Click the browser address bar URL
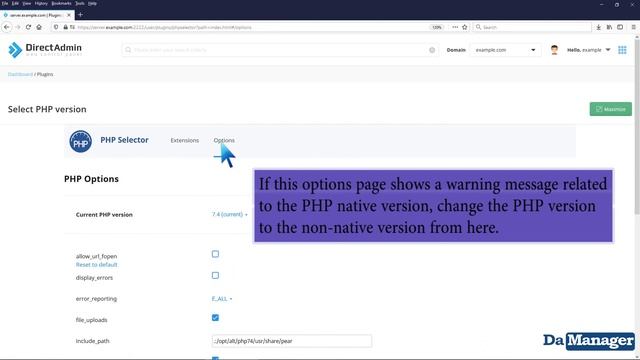This screenshot has width=640, height=360. (164, 27)
